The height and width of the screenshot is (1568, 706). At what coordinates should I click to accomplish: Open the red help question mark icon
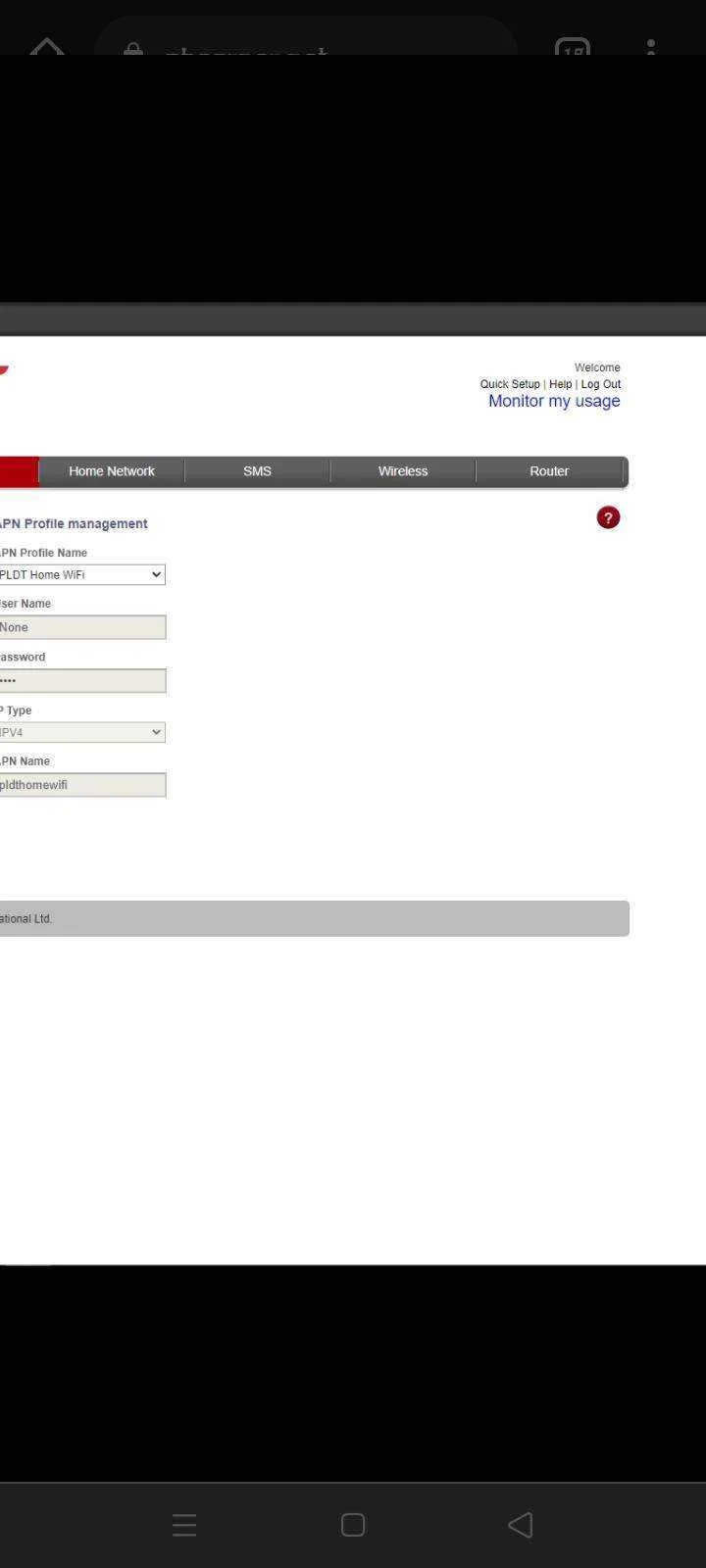[x=608, y=517]
